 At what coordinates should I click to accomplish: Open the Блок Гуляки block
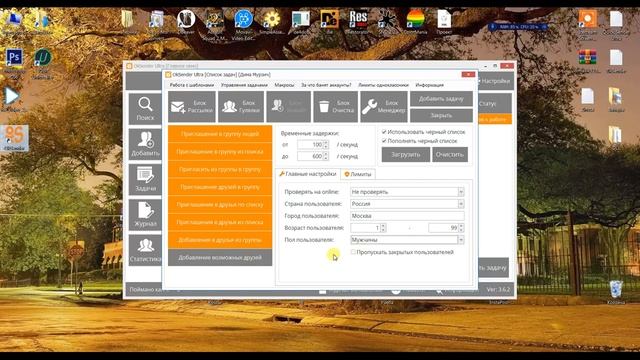(x=241, y=107)
